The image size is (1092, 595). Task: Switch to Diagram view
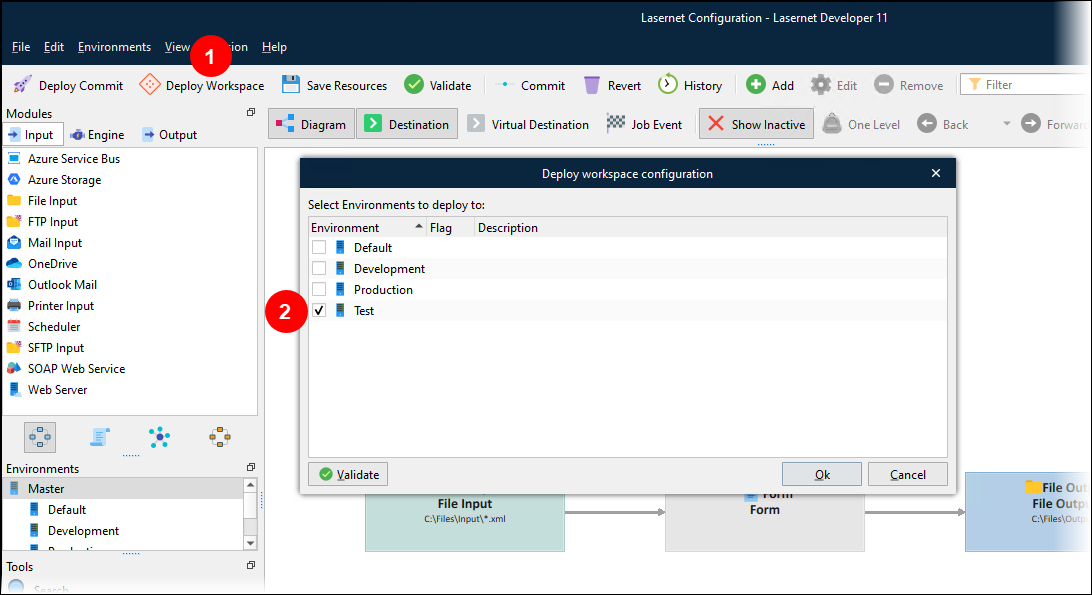311,124
